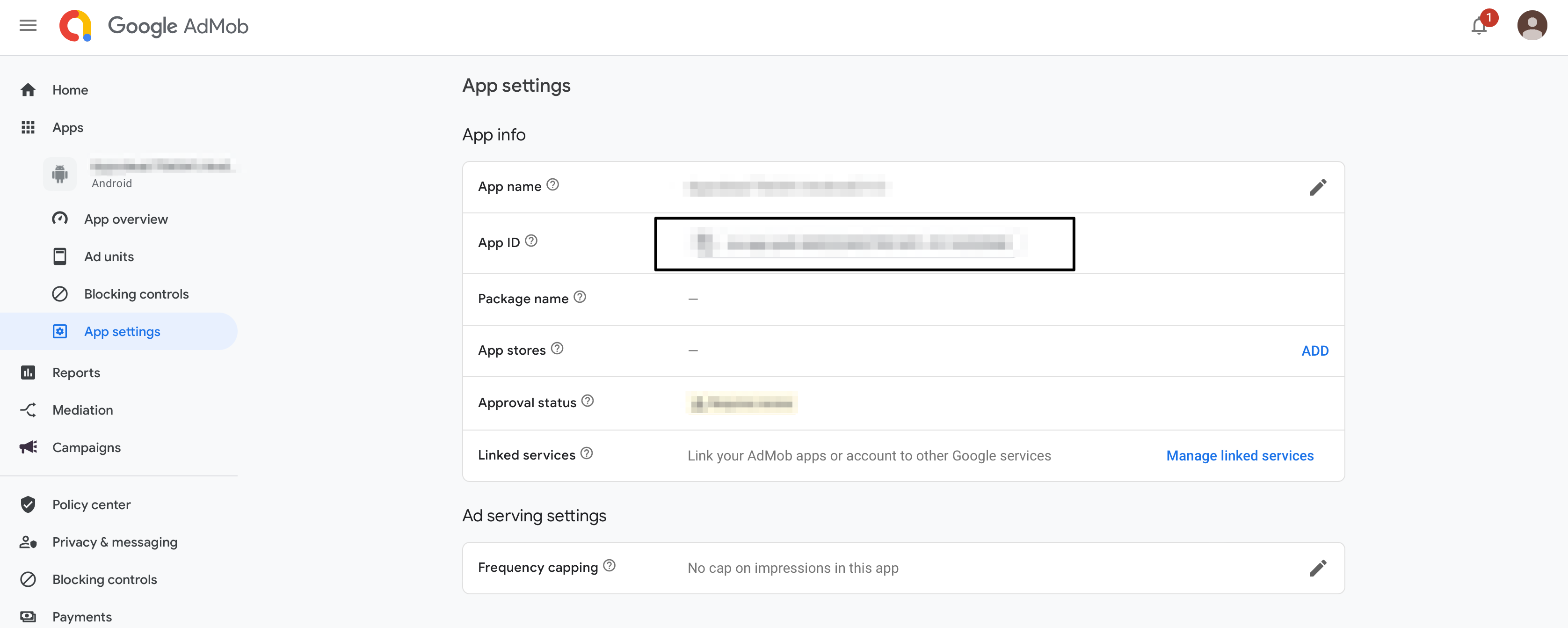
Task: Open the account profile avatar
Action: [1532, 25]
